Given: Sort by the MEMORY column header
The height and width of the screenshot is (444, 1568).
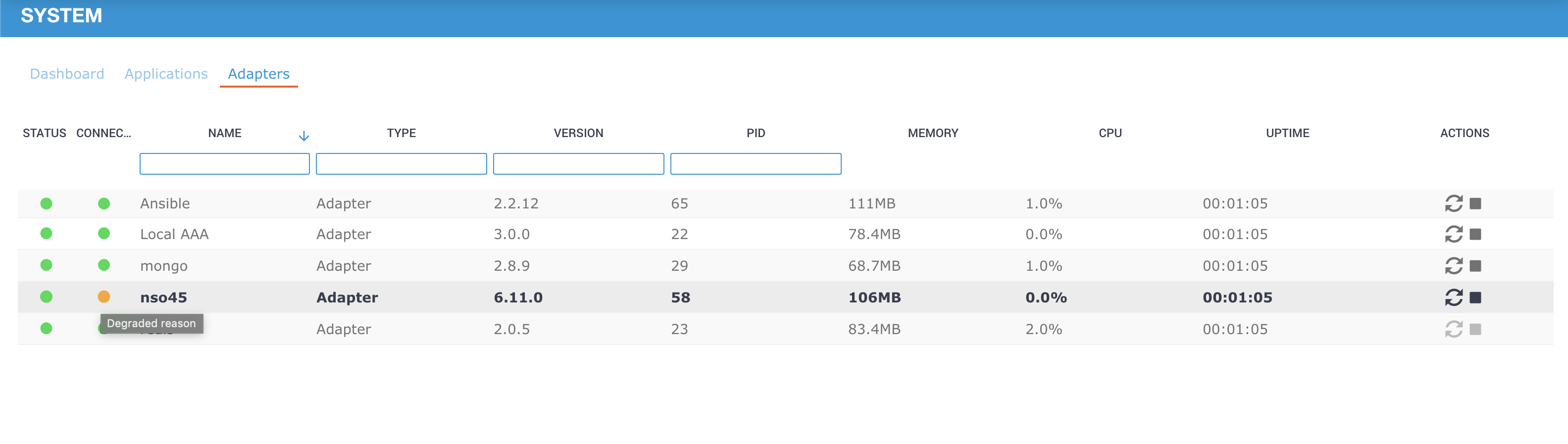Looking at the screenshot, I should (933, 133).
